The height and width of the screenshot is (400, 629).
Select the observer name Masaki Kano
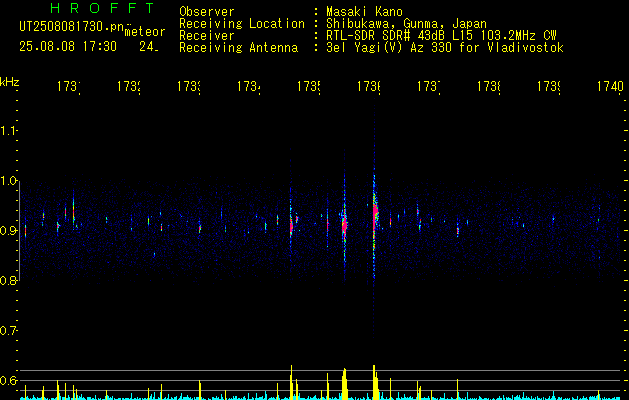click(364, 11)
